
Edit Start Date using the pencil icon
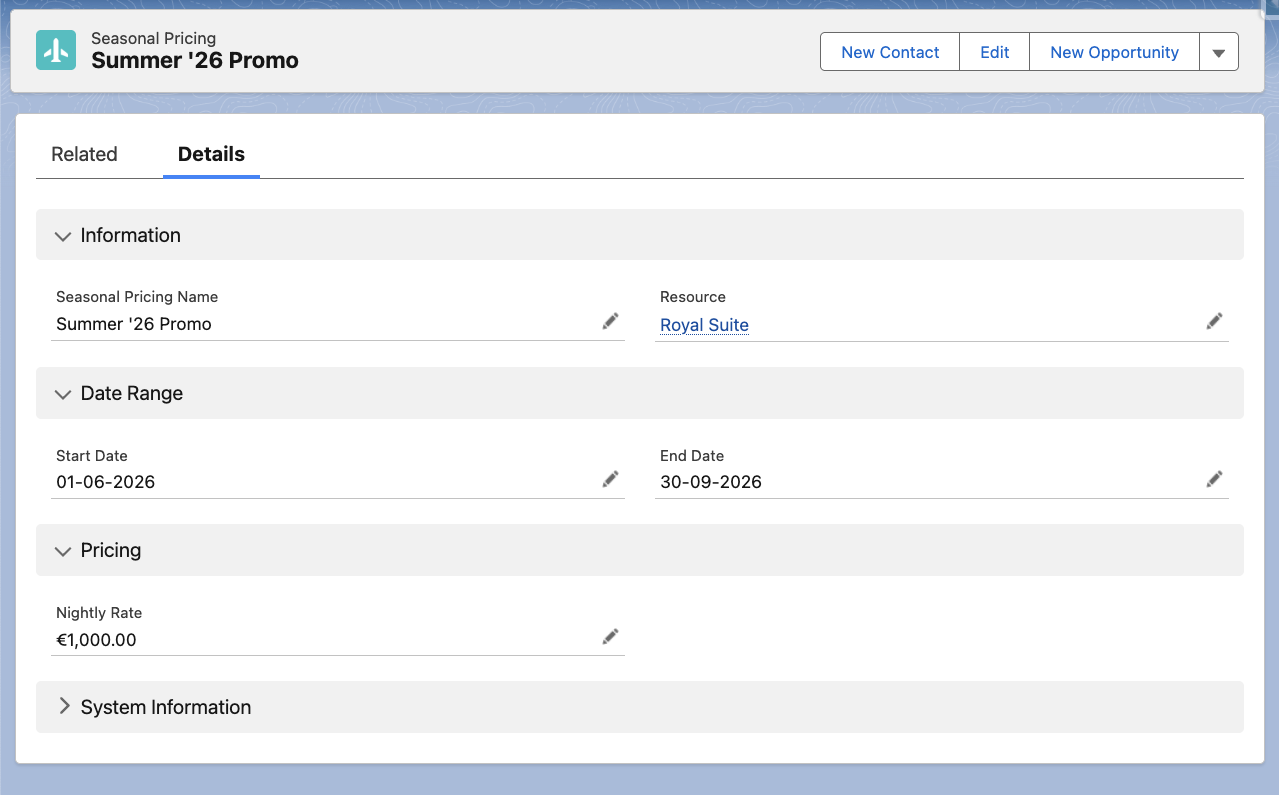(610, 479)
